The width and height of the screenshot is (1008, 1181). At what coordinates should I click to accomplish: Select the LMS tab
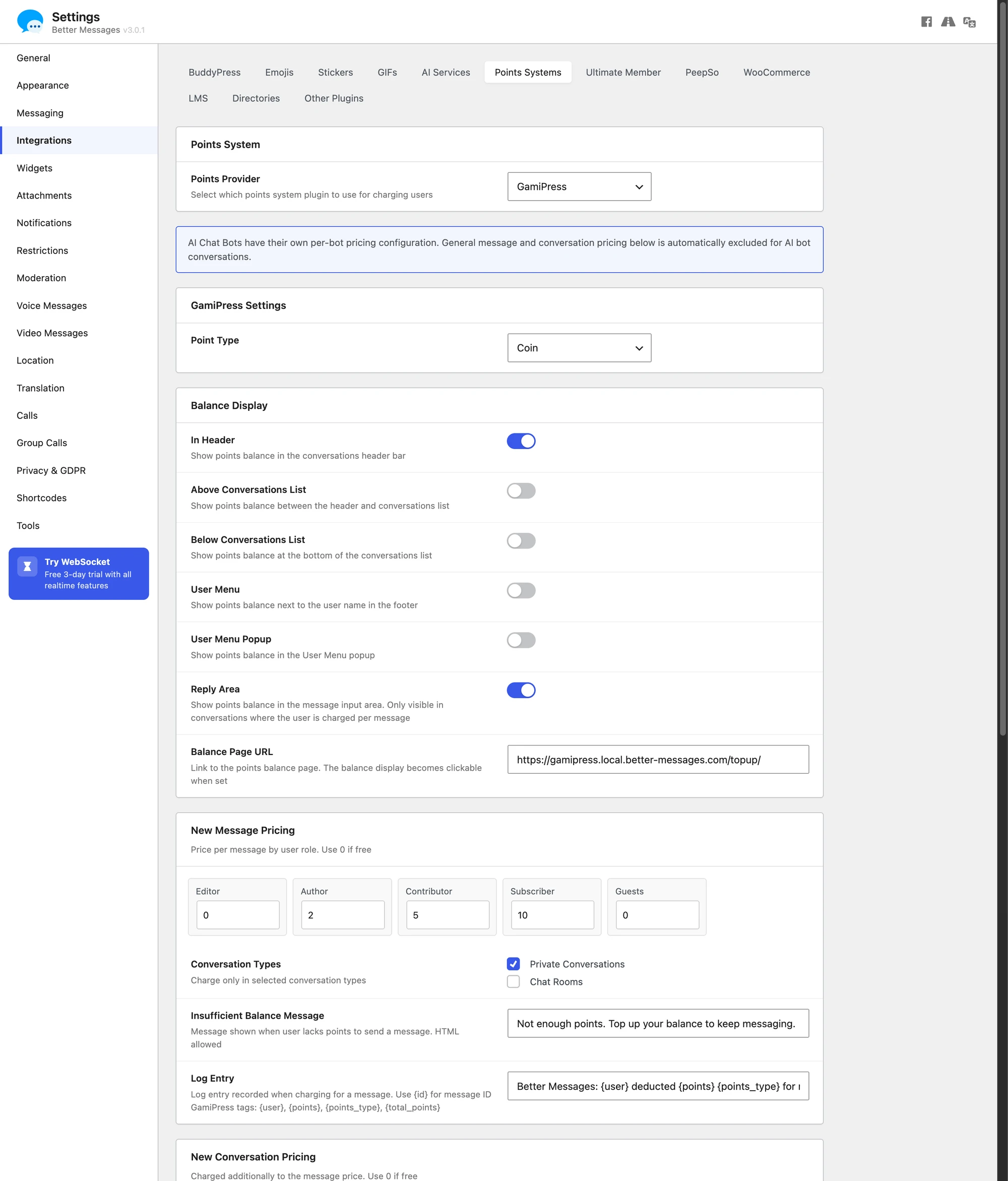[198, 98]
